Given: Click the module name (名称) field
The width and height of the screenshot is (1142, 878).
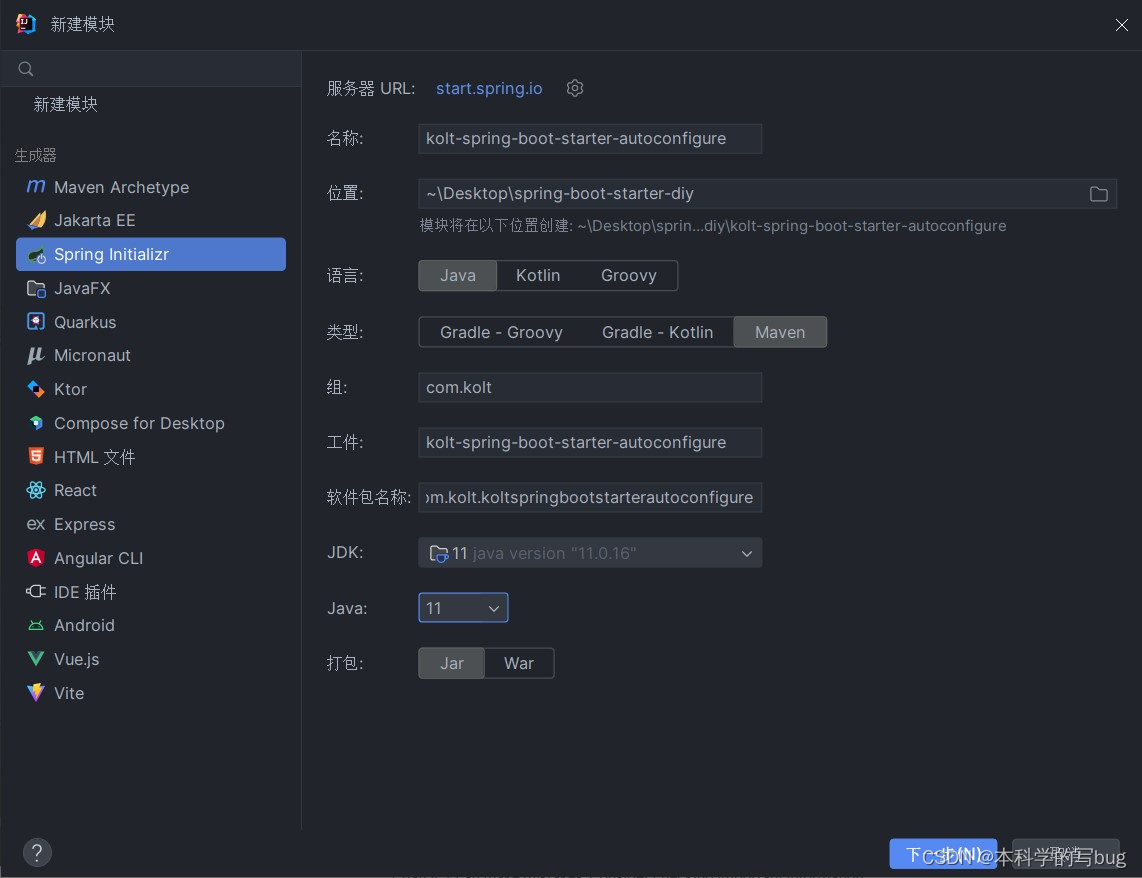Looking at the screenshot, I should click(590, 138).
